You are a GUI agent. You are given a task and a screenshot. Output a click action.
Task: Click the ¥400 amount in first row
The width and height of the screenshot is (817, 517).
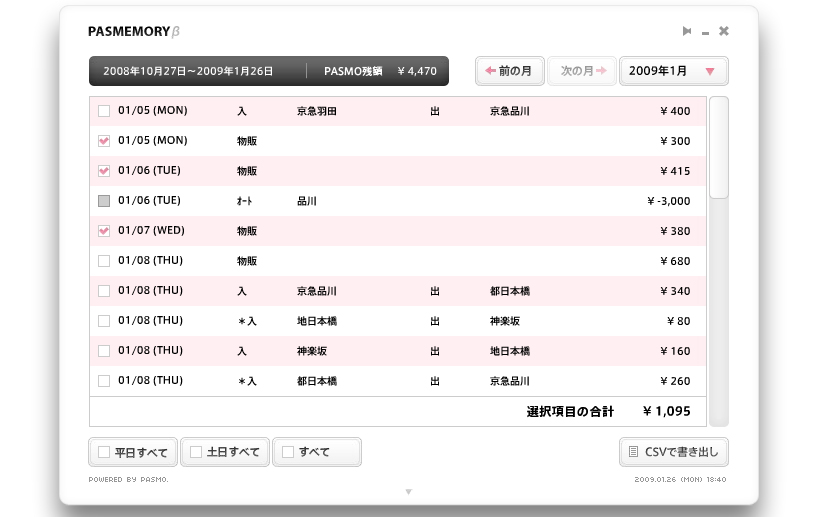675,111
